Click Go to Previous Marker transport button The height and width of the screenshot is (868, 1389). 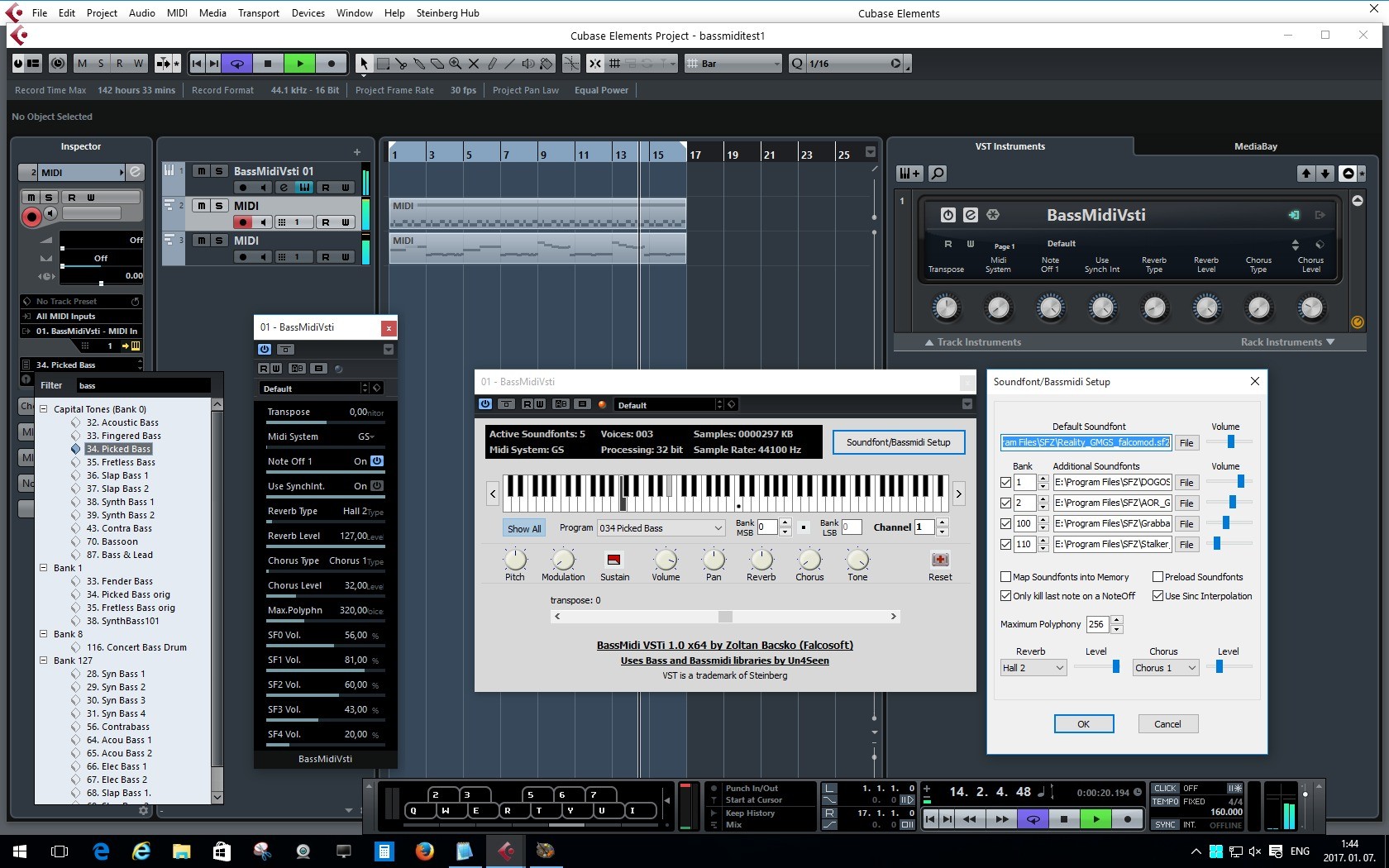click(x=196, y=64)
